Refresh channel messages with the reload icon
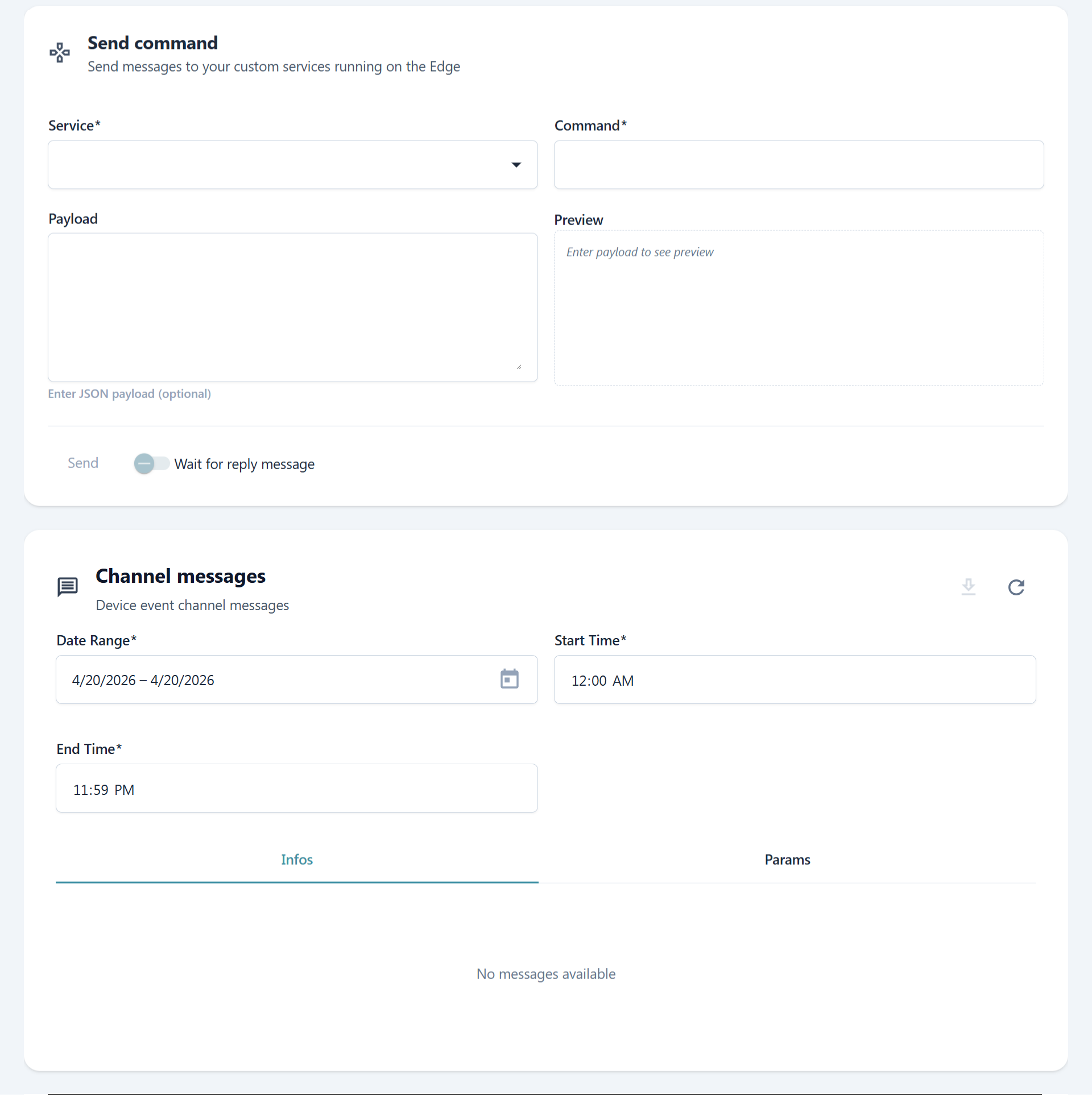The height and width of the screenshot is (1098, 1092). click(1016, 587)
